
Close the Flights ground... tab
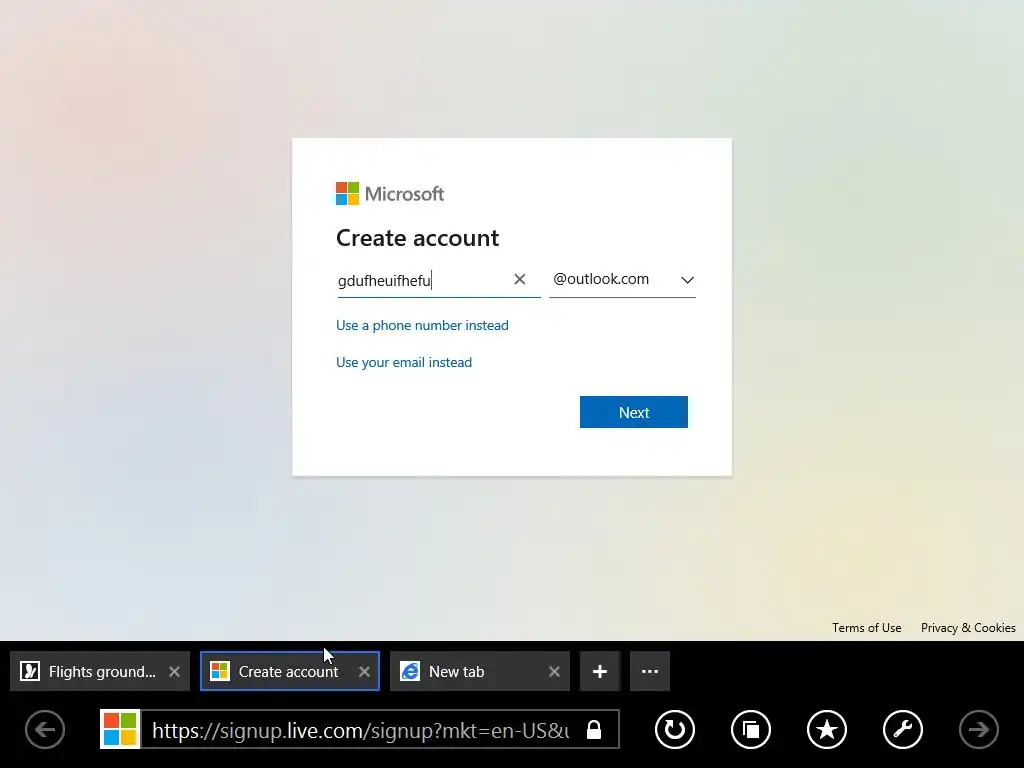[x=174, y=671]
